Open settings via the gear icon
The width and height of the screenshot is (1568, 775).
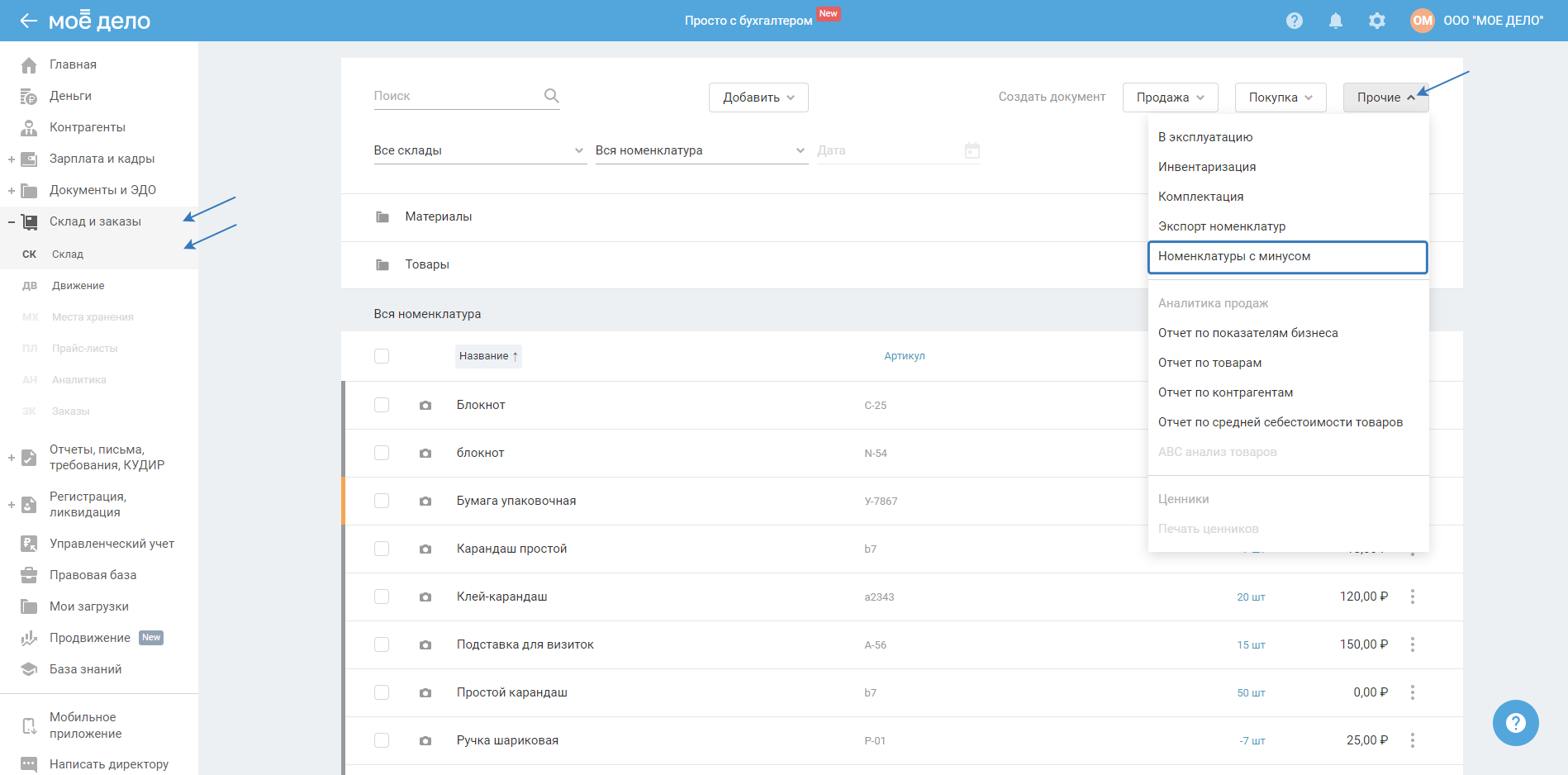(1376, 21)
